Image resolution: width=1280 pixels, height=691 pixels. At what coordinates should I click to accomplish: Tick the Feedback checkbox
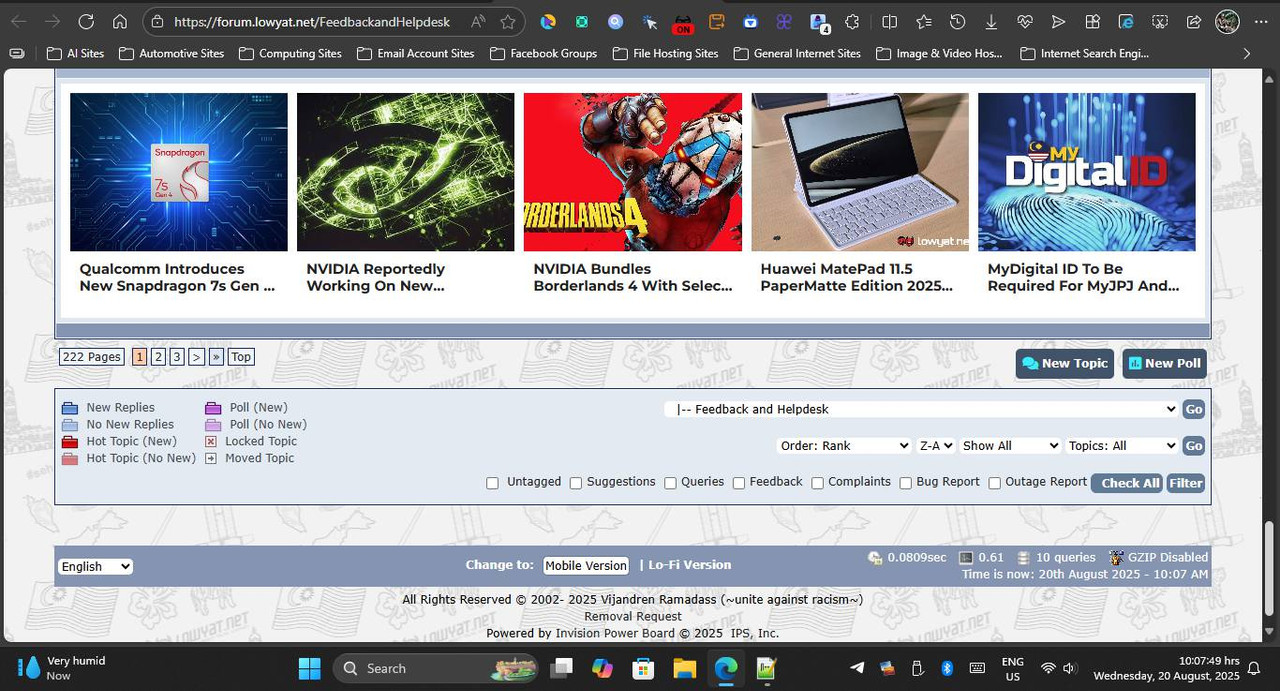click(x=739, y=483)
